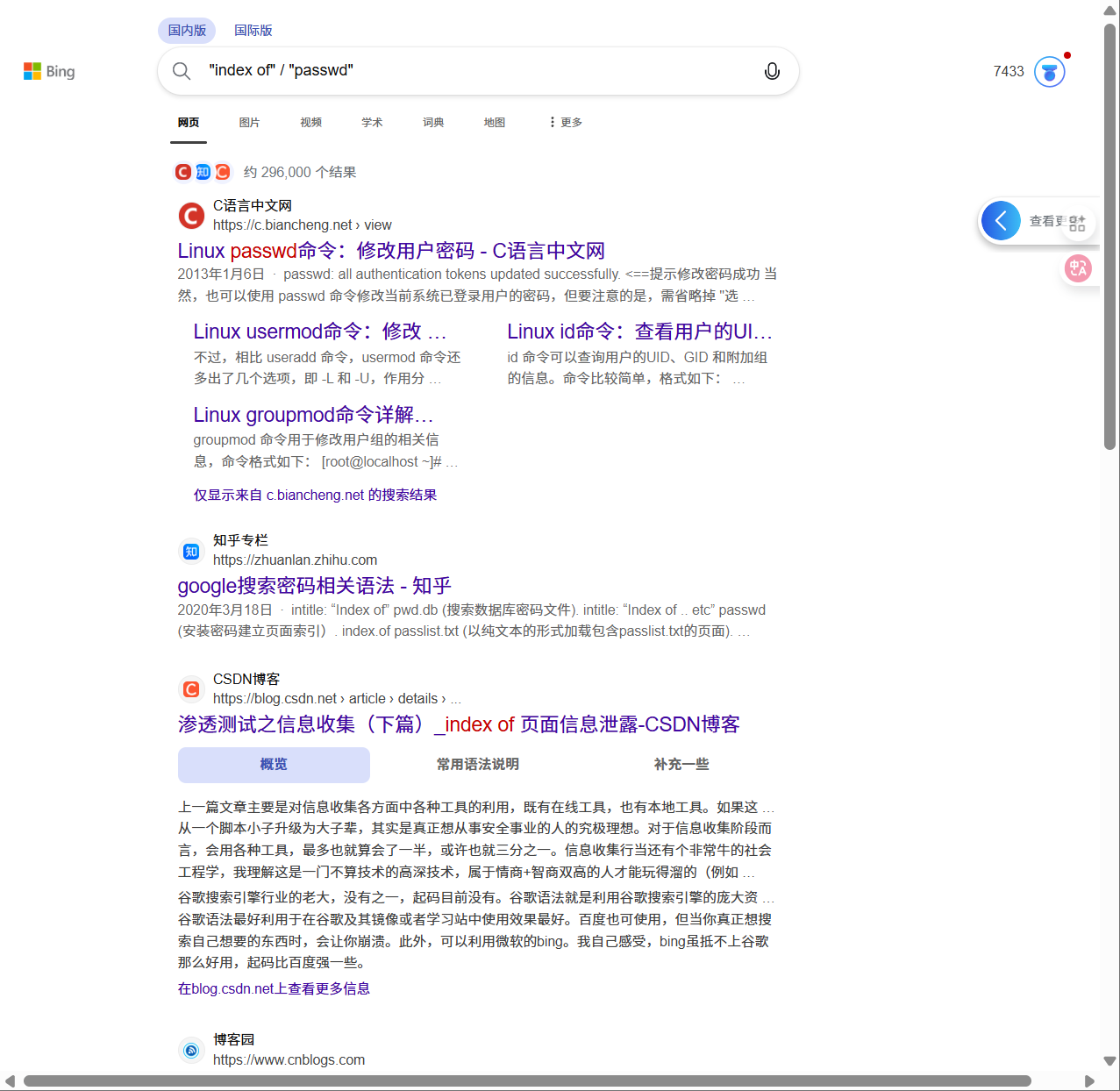Click the QR code sharing icon
1120x1091 pixels.
coord(1079,221)
